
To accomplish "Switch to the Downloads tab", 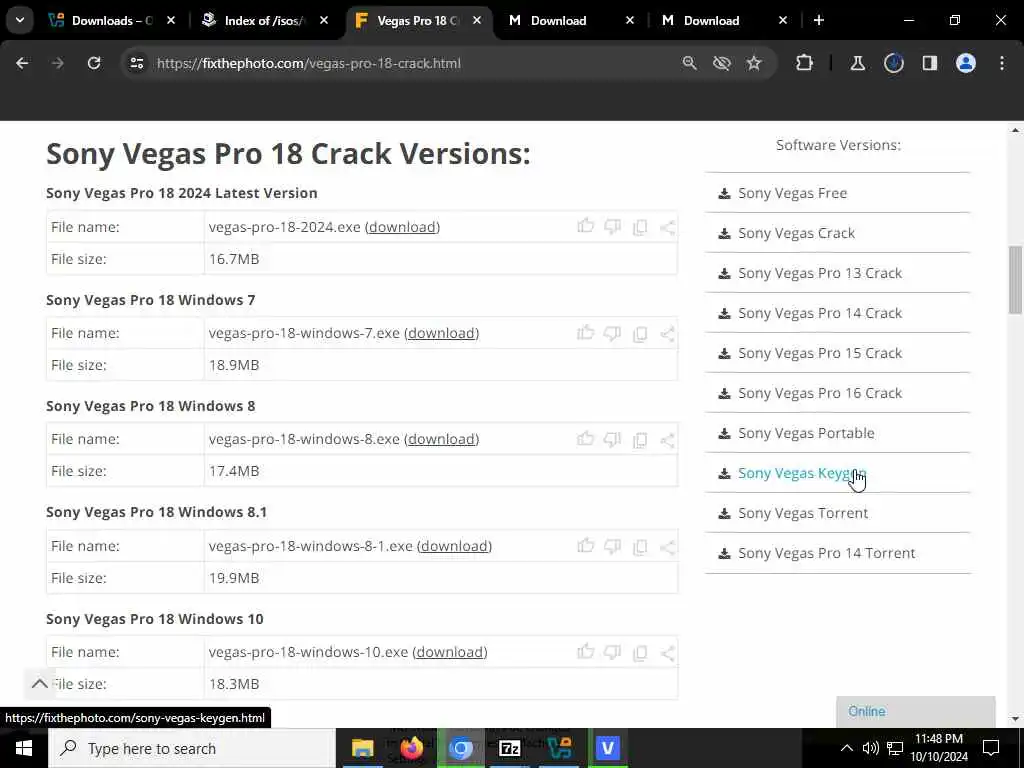I will point(113,21).
